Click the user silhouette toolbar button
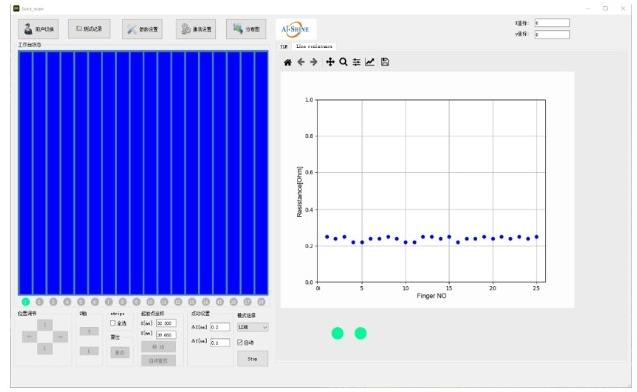The width and height of the screenshot is (637, 392). 39,29
